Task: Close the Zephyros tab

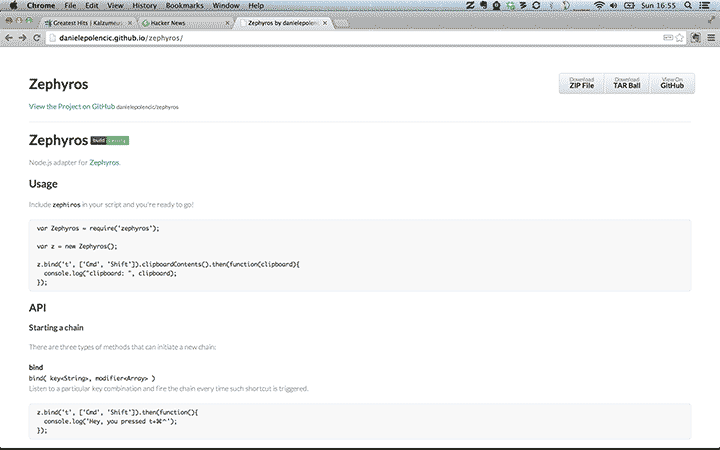Action: [325, 22]
